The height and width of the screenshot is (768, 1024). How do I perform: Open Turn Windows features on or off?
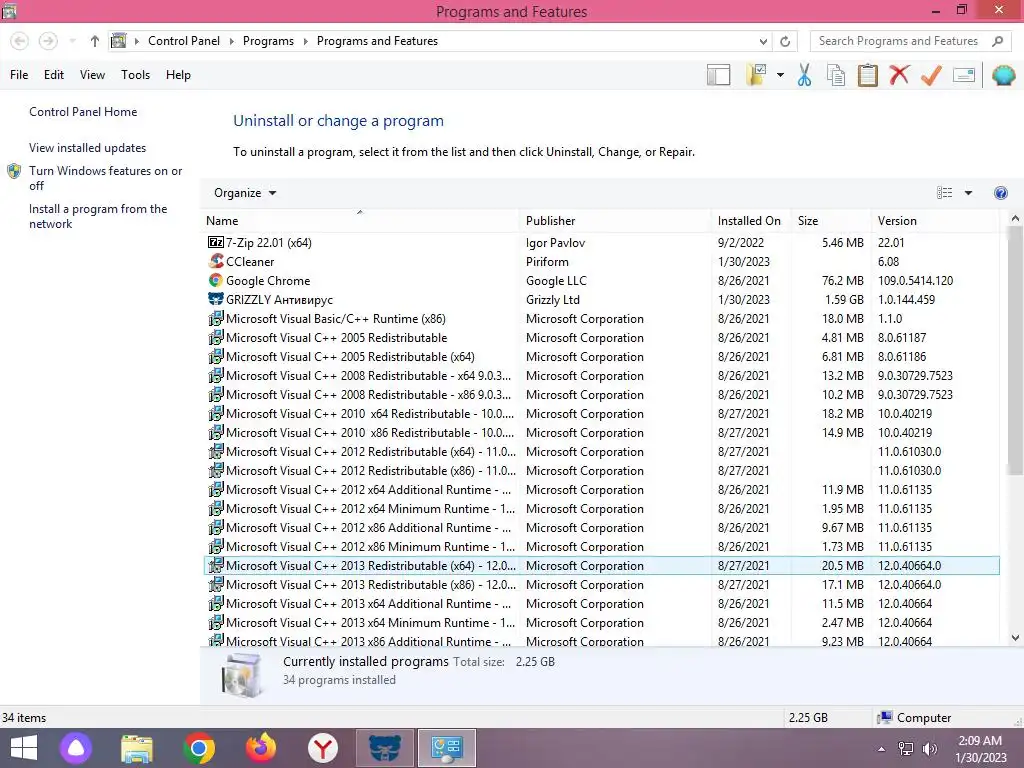(105, 178)
